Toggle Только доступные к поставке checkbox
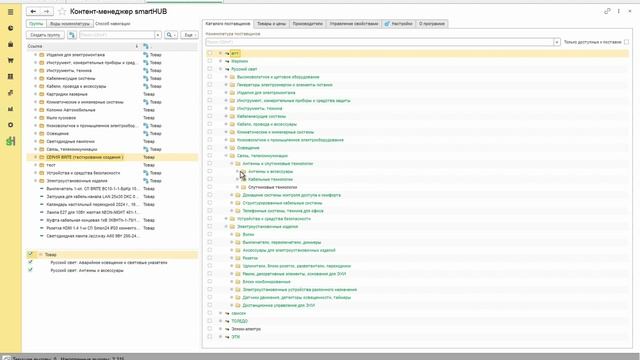 [x=627, y=42]
